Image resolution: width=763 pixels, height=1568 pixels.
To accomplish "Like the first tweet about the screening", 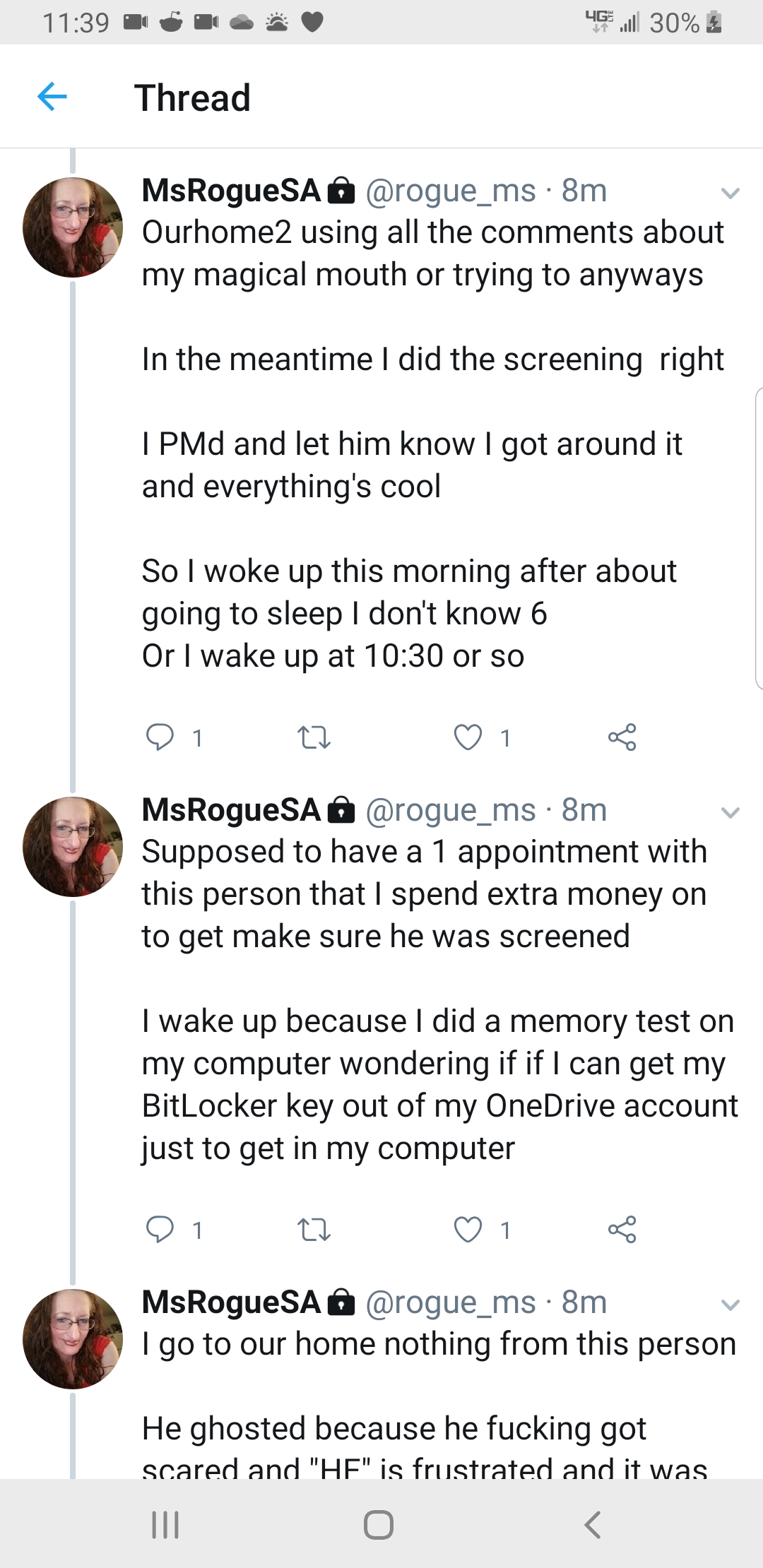I will point(468,737).
